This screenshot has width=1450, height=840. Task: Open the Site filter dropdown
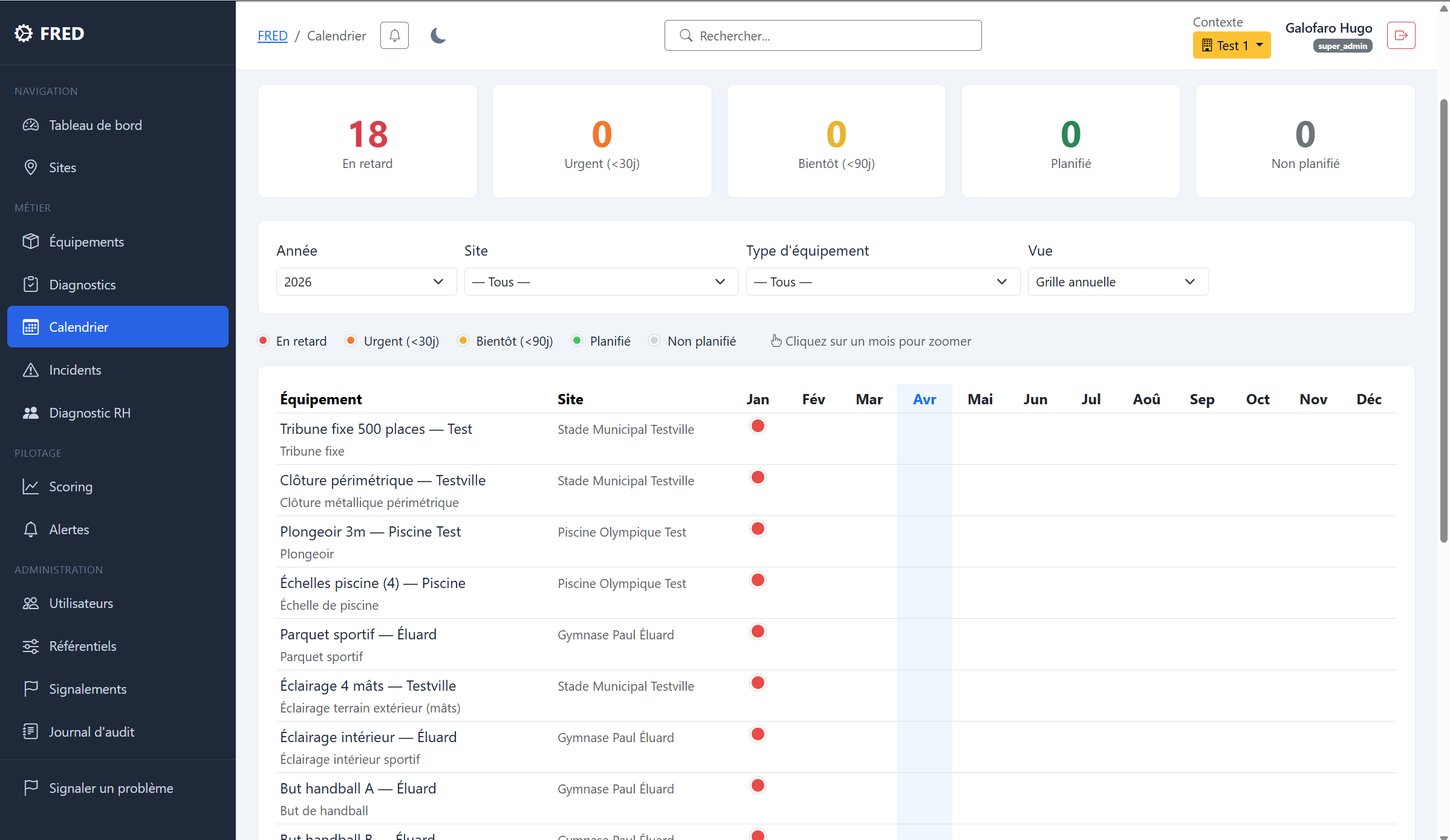coord(600,282)
